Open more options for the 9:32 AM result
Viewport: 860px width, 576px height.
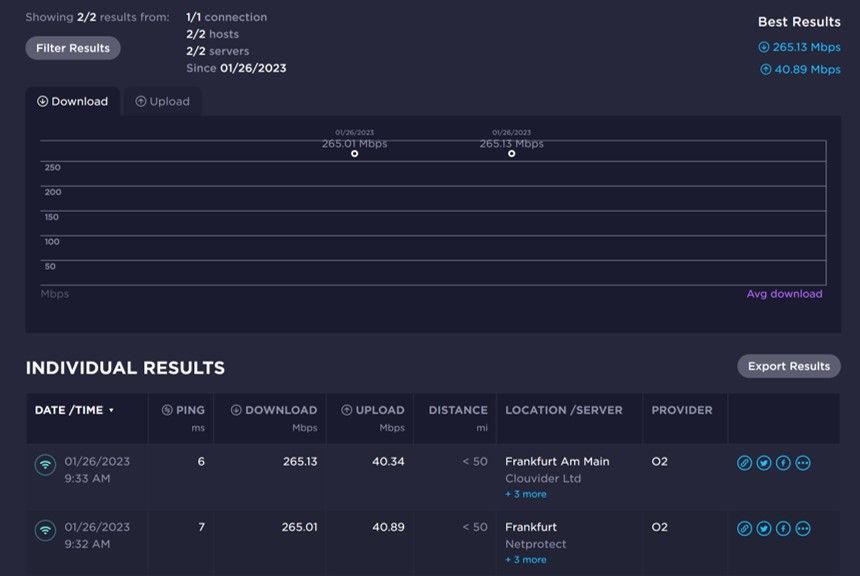(x=803, y=528)
